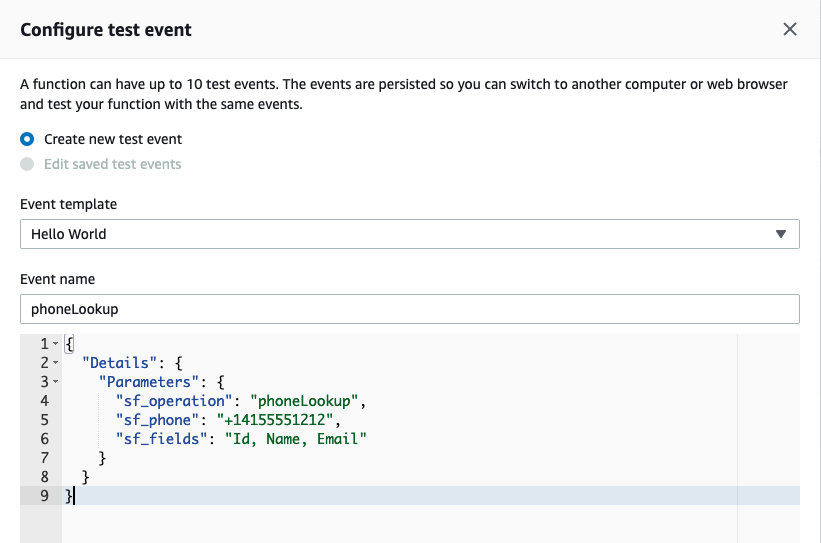
Task: Select Create new test event option
Action: click(x=27, y=139)
